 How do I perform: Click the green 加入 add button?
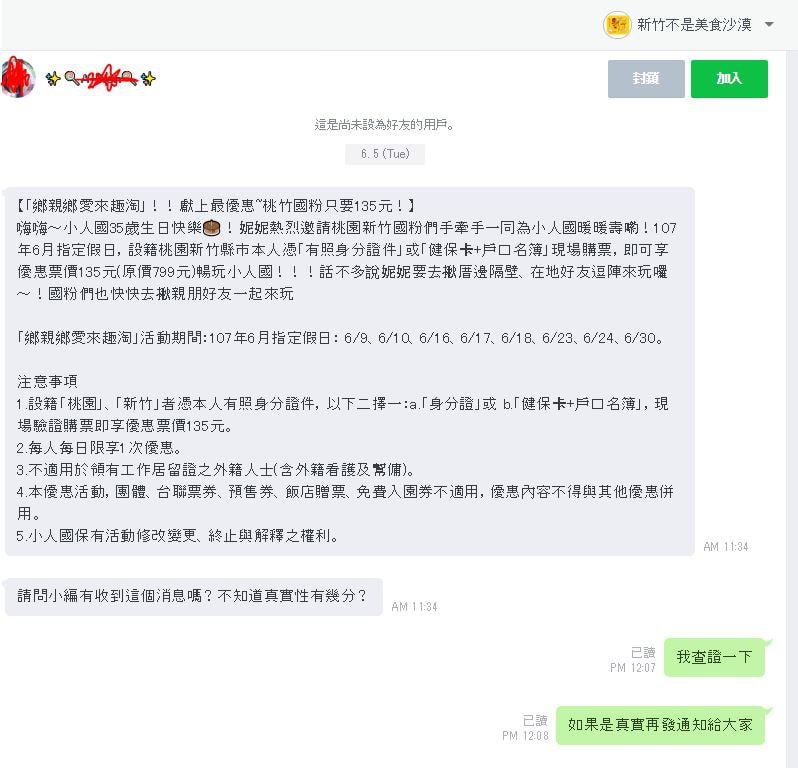(x=729, y=78)
